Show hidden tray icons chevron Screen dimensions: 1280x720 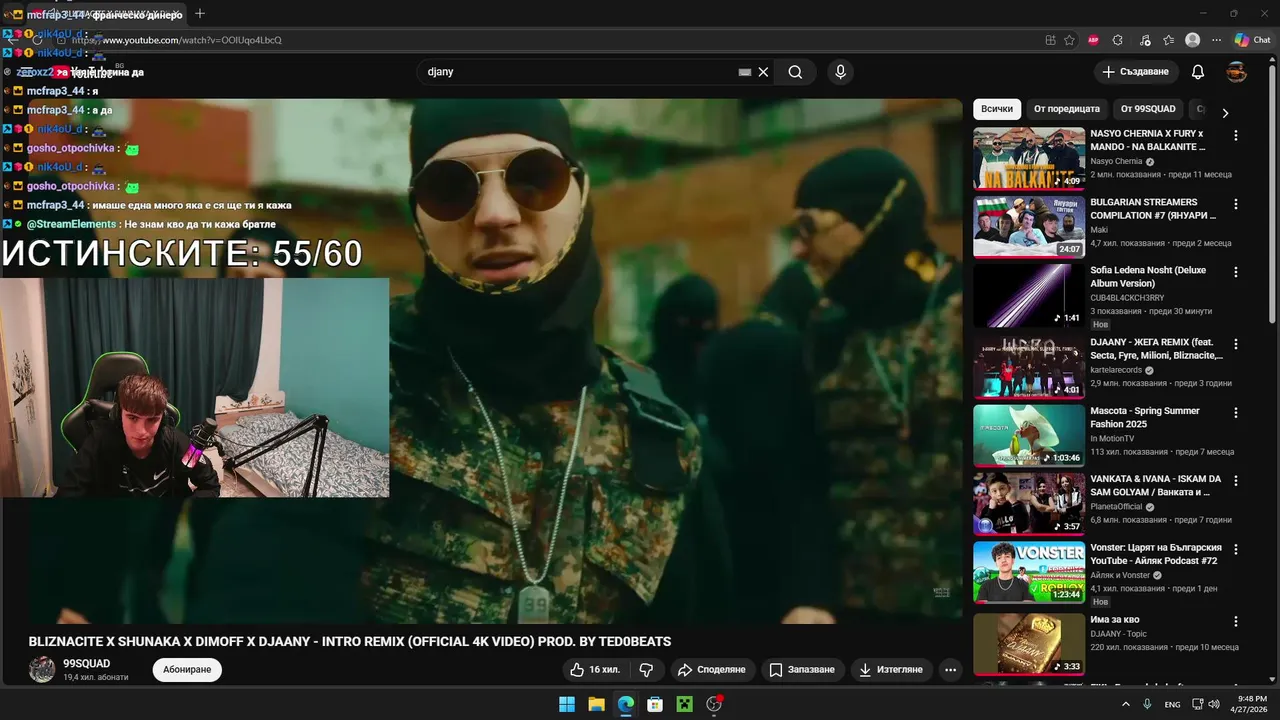pos(1126,704)
